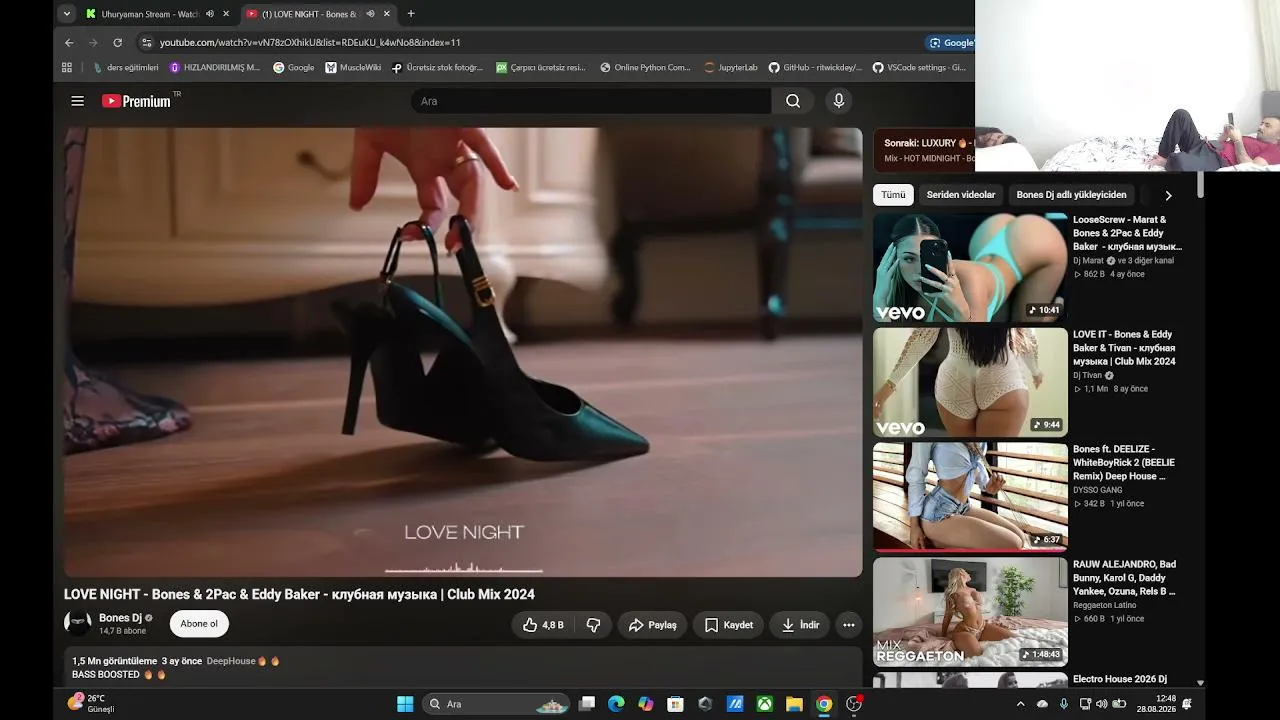Open the Bones Dj channel name link
The image size is (1280, 720).
120,618
